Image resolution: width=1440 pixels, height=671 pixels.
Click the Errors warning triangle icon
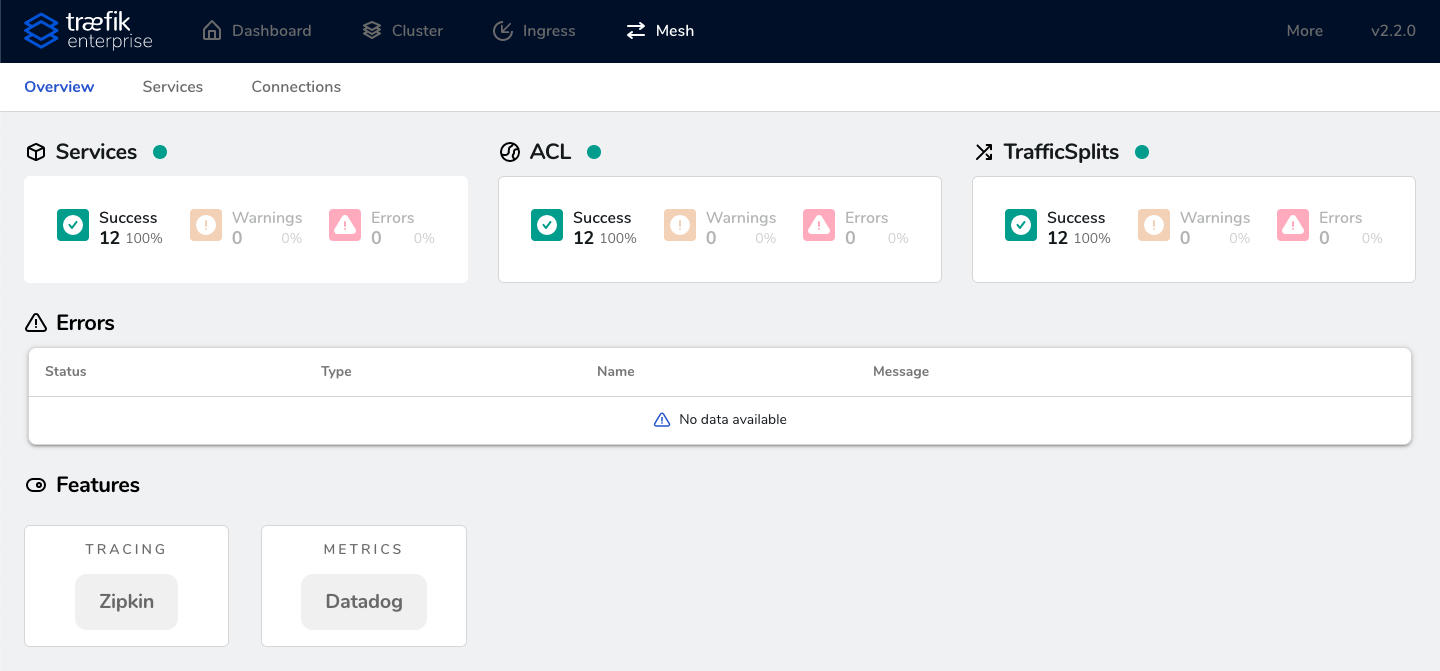pos(36,322)
